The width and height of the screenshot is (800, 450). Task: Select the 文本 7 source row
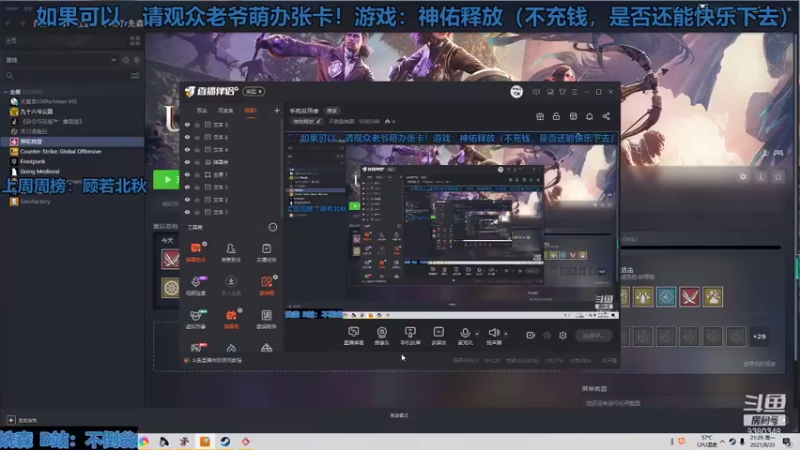coord(231,212)
